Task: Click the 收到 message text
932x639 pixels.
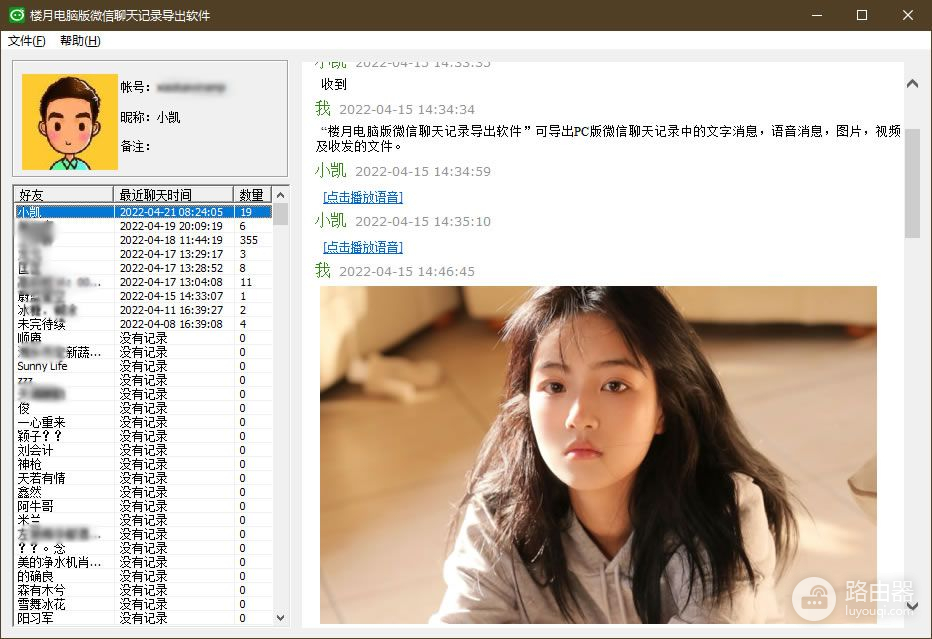Action: 333,84
